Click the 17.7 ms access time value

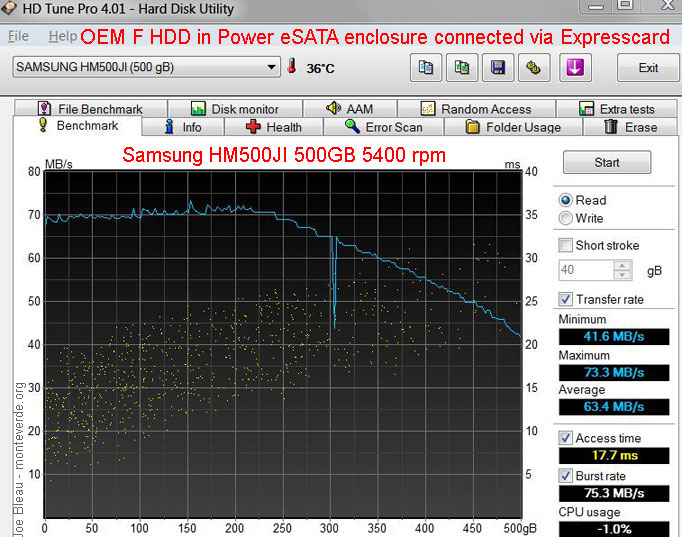pyautogui.click(x=614, y=455)
